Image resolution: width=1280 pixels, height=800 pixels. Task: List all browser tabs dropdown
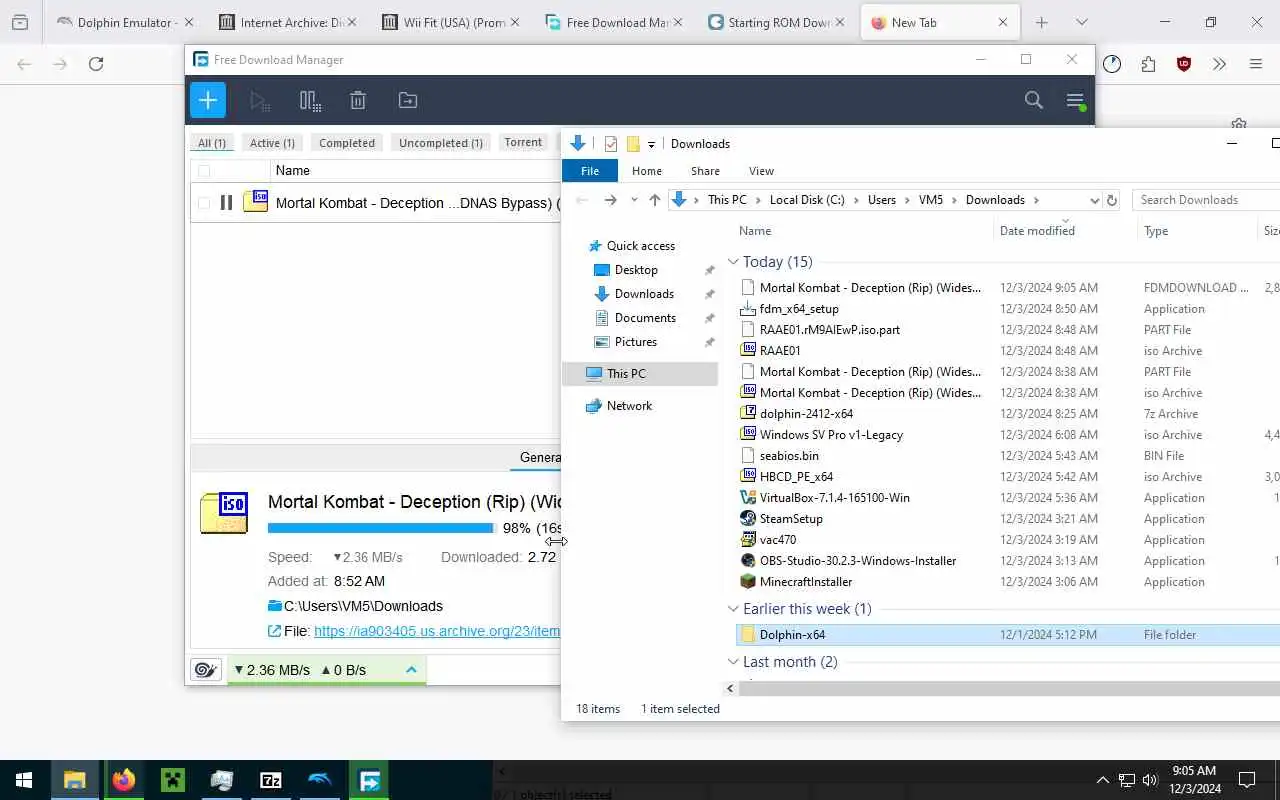pyautogui.click(x=1081, y=22)
